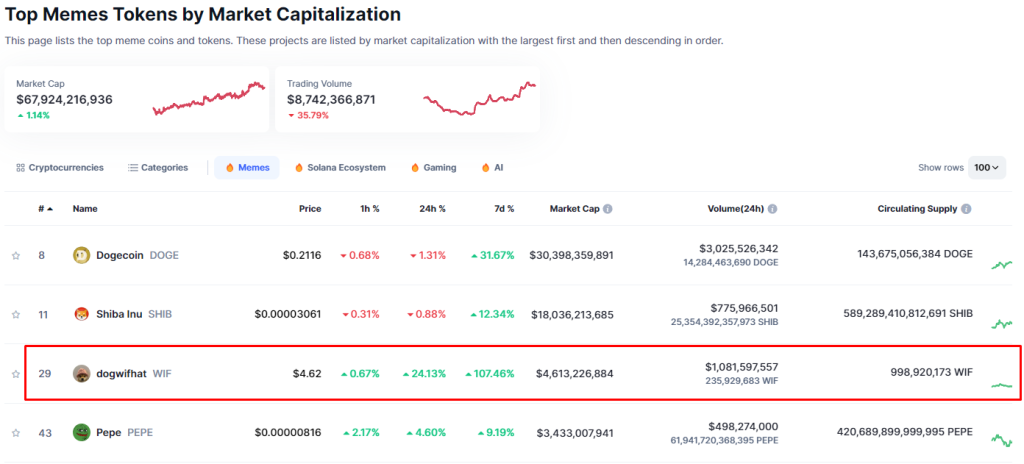Click the flame icon beside Memes
Viewport: 1024px width, 464px height.
click(x=229, y=168)
